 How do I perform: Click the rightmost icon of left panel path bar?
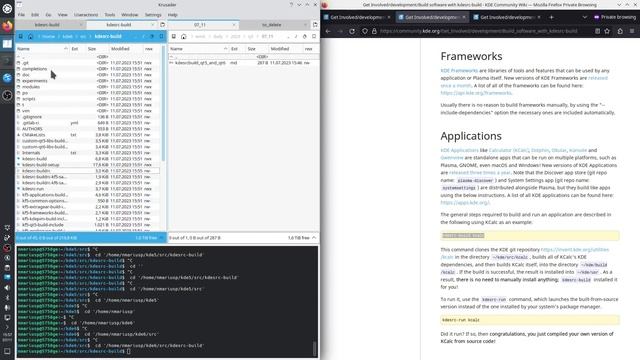coord(161,36)
